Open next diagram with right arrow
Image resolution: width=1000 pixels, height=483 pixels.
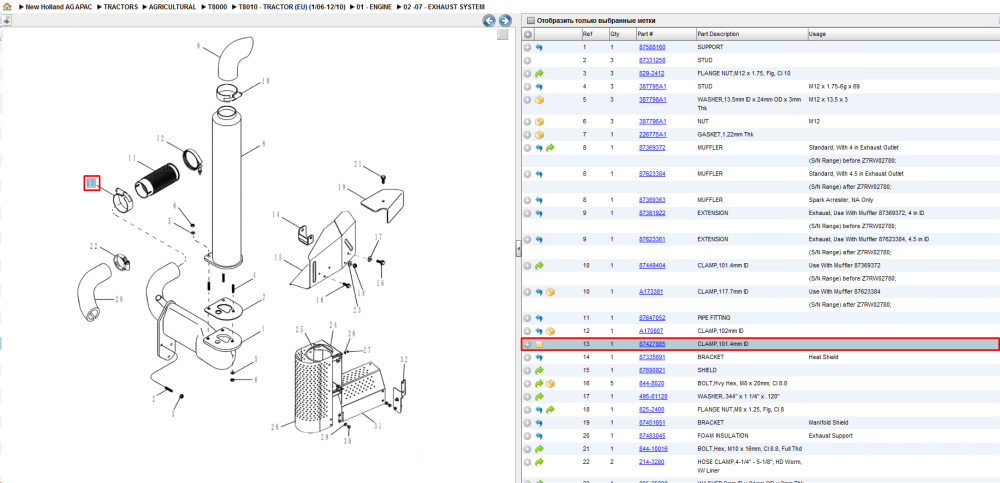504,20
